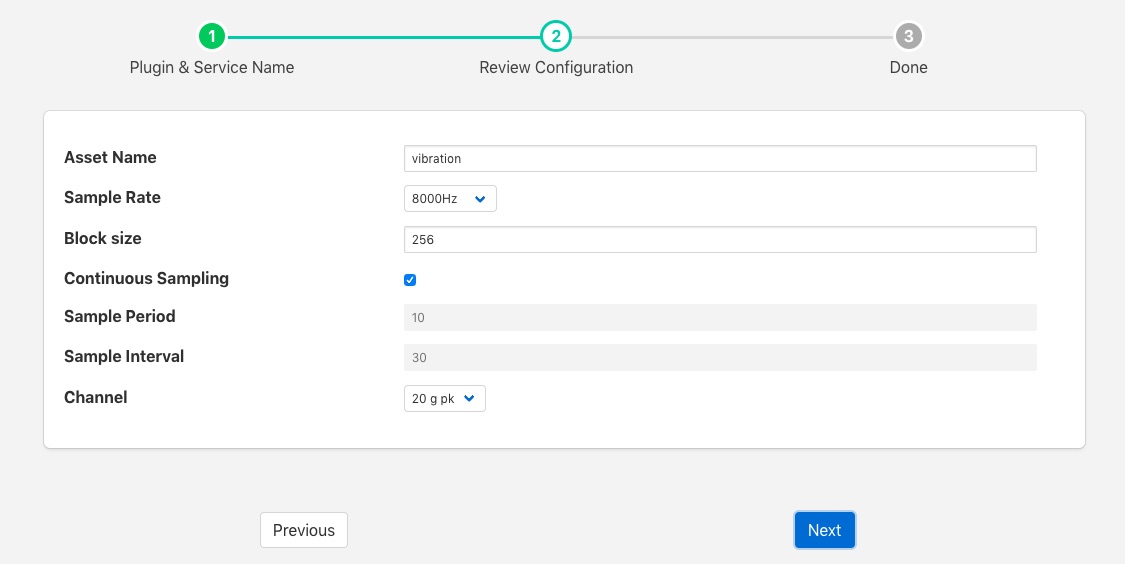
Task: Click the Channel label text
Action: 96,398
